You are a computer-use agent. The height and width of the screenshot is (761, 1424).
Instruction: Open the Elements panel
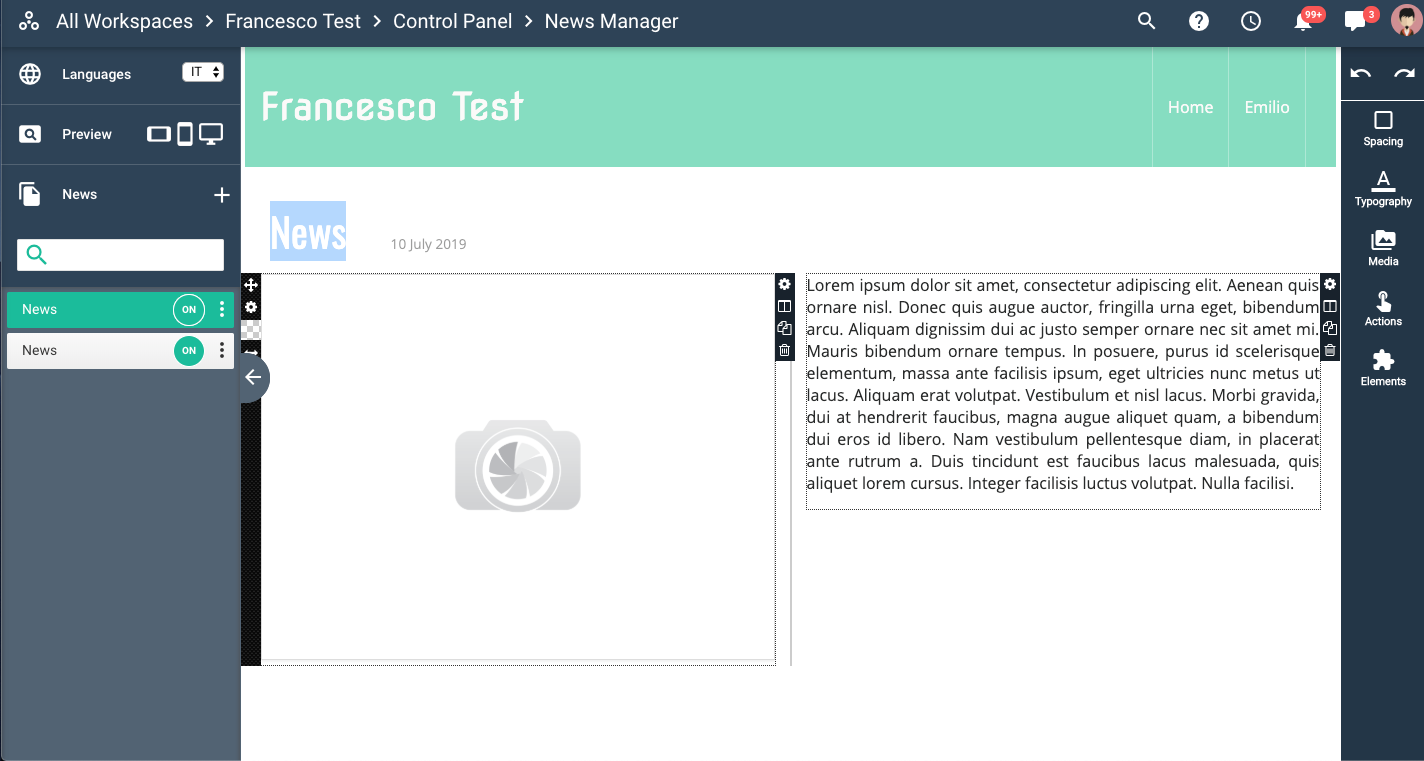tap(1383, 368)
